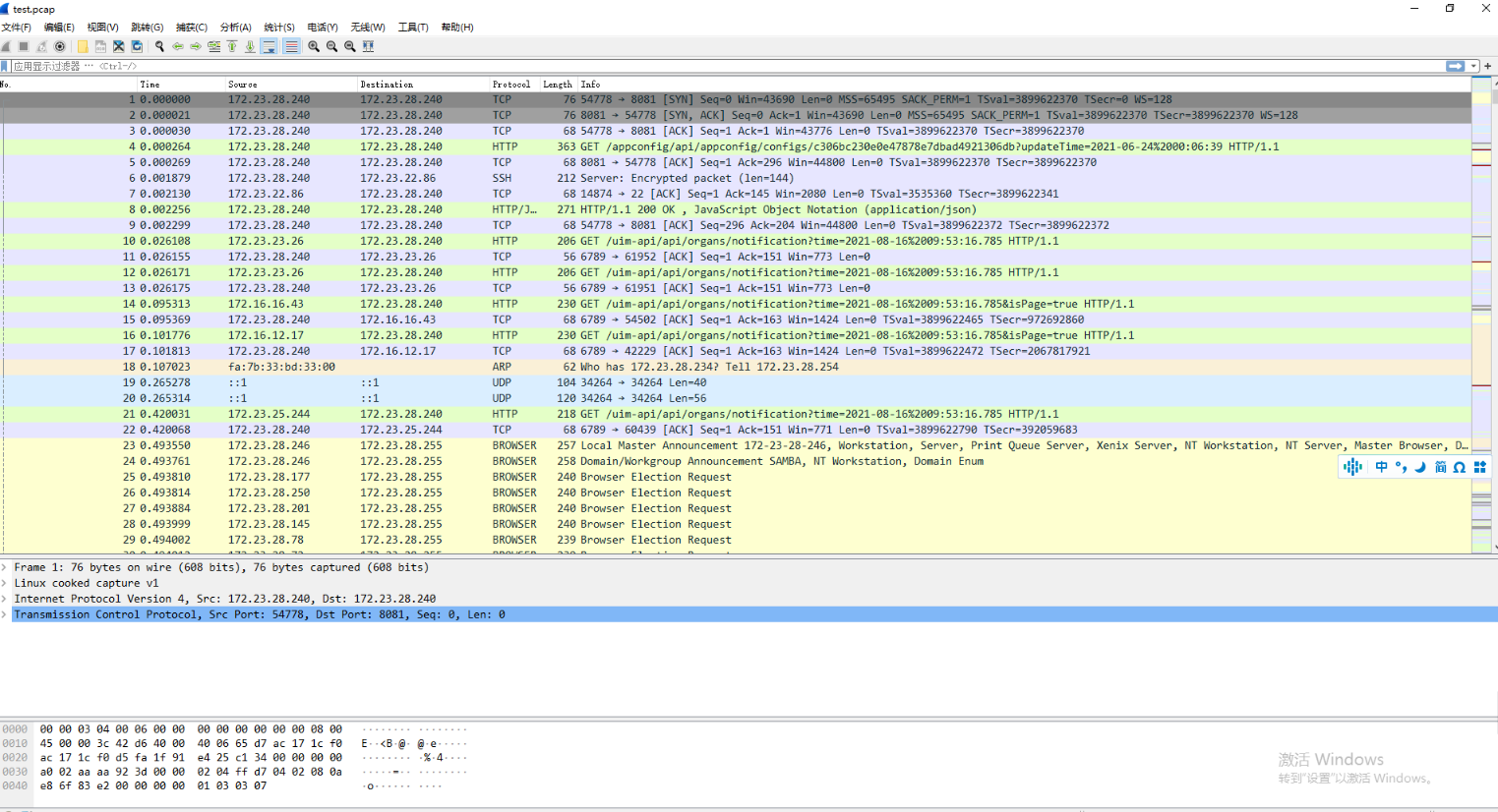Go back with green left arrow
This screenshot has height=812, width=1498.
pyautogui.click(x=178, y=46)
